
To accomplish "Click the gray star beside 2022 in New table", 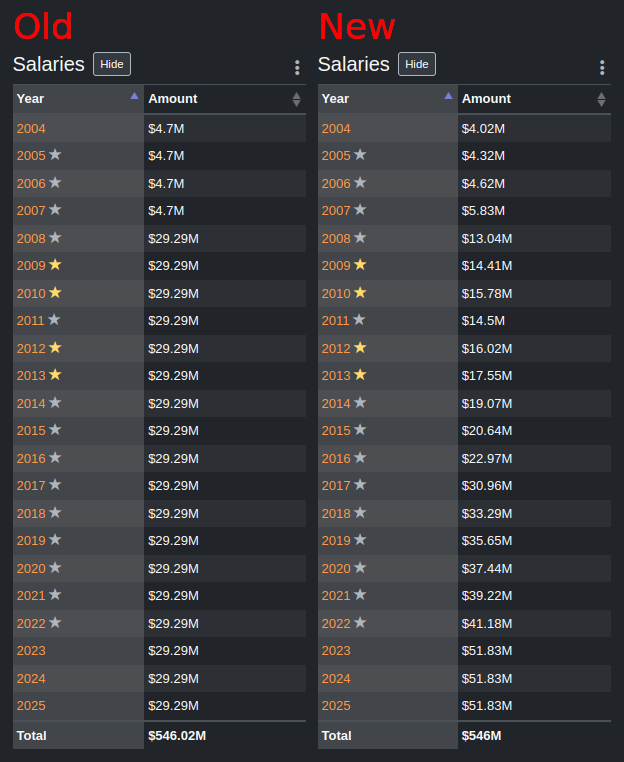I will click(x=360, y=623).
